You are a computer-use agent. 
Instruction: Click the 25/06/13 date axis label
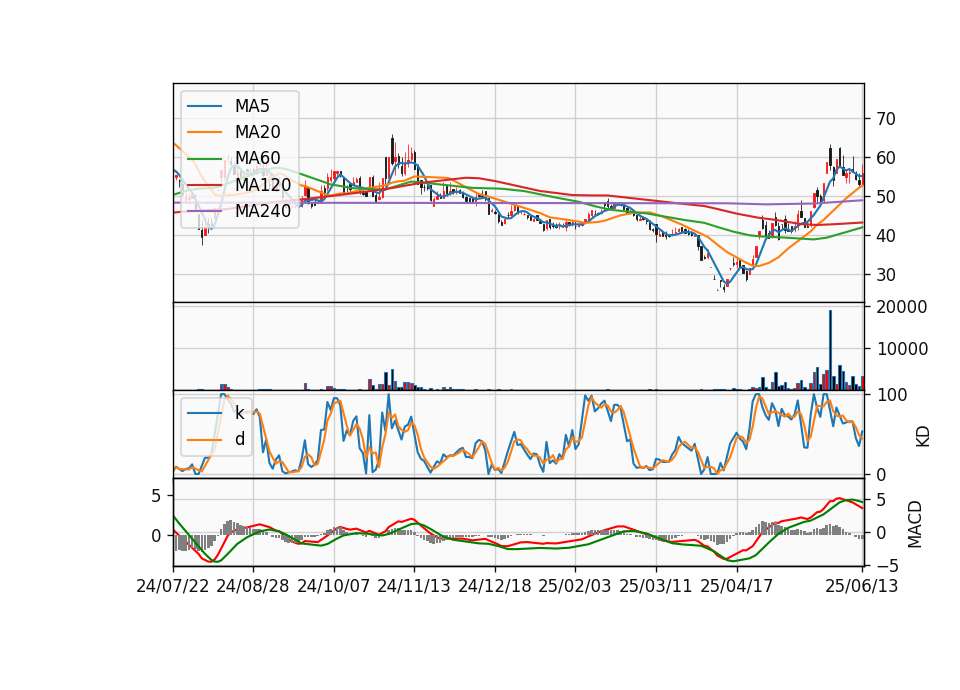861,586
